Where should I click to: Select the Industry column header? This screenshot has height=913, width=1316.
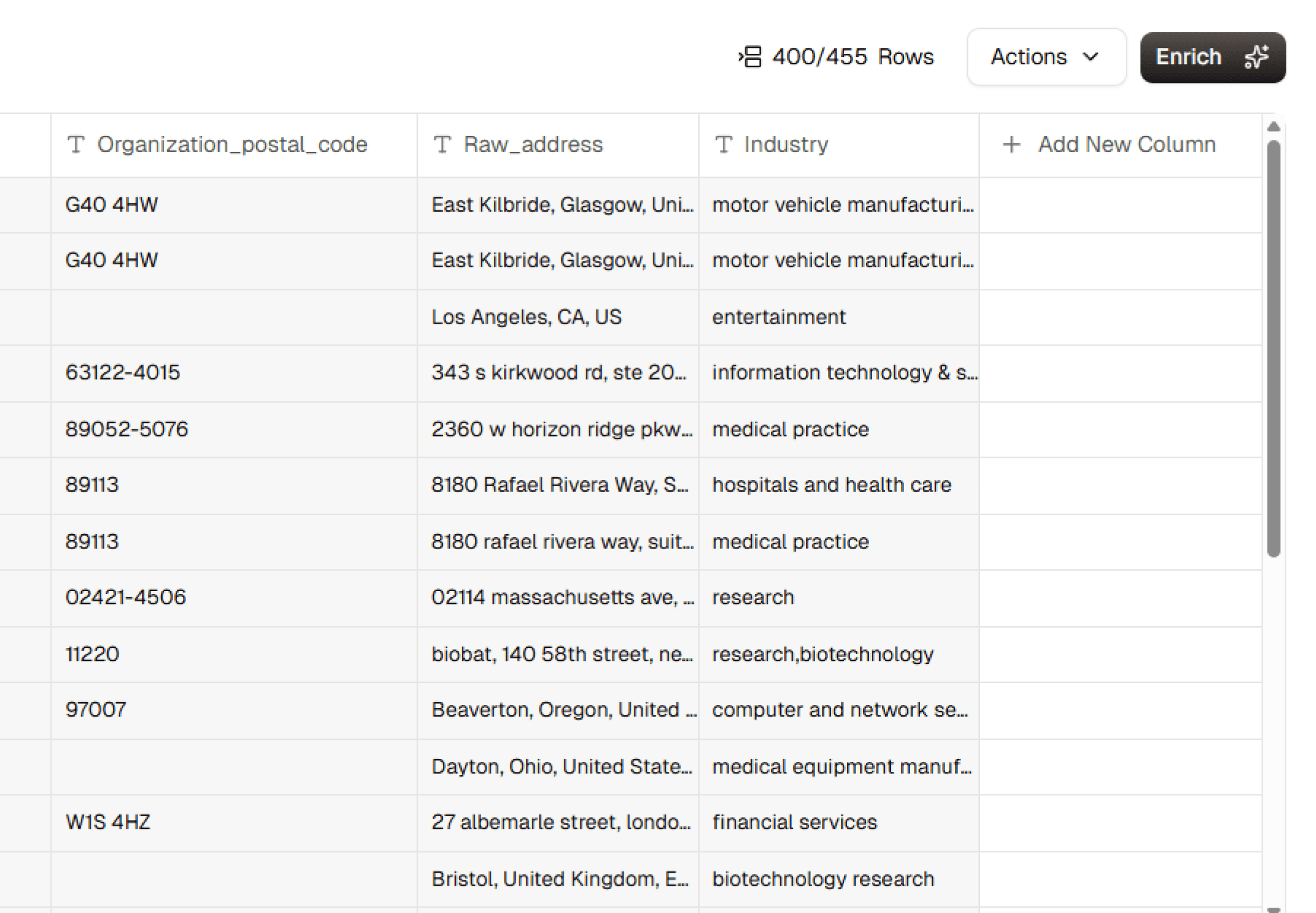[786, 144]
